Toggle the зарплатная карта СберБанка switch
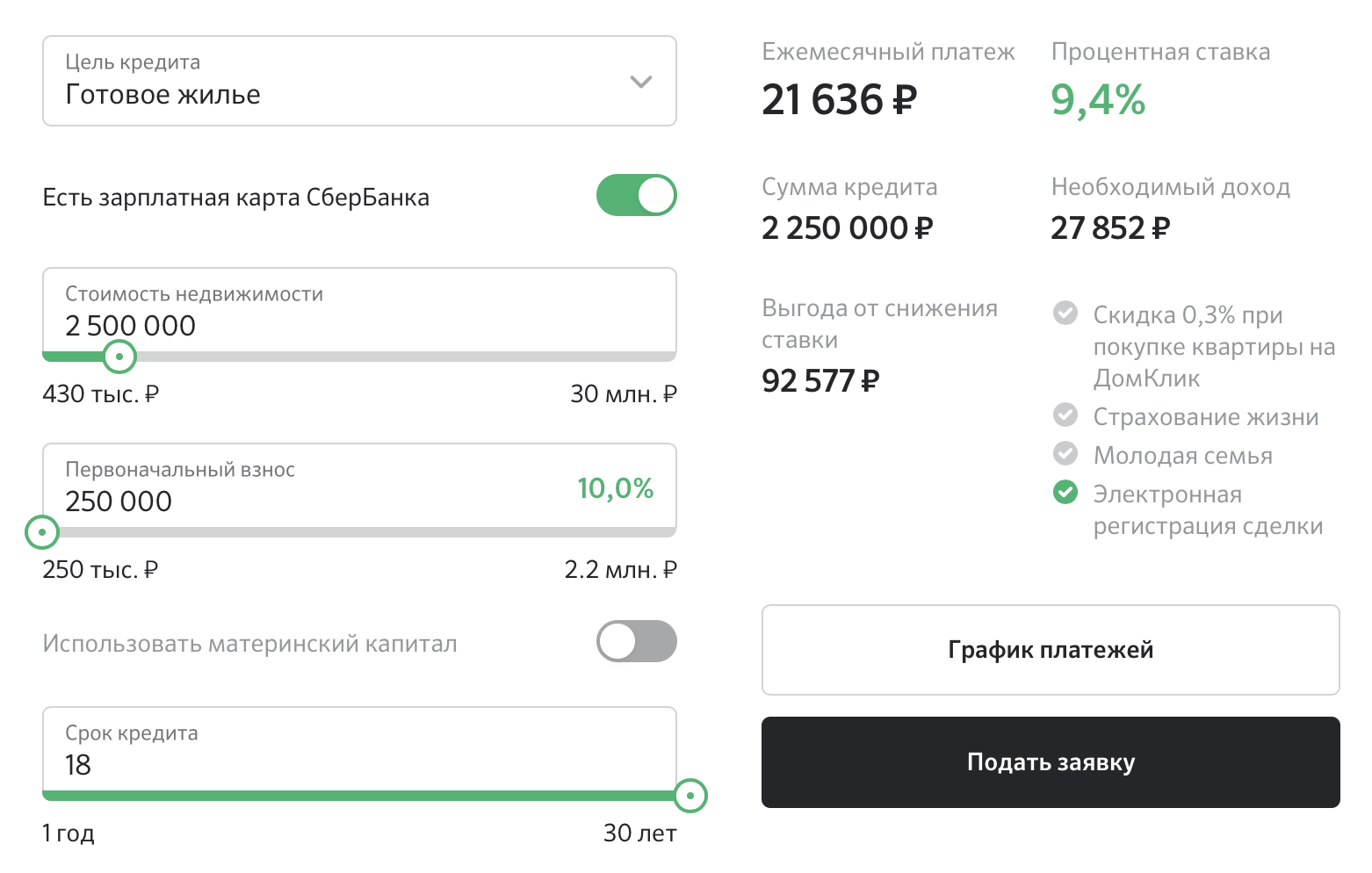Image resolution: width=1372 pixels, height=873 pixels. click(x=637, y=195)
